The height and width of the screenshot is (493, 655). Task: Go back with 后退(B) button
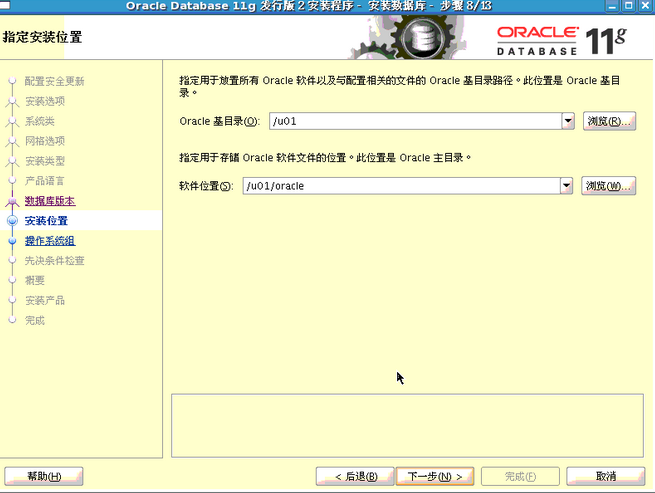point(355,476)
